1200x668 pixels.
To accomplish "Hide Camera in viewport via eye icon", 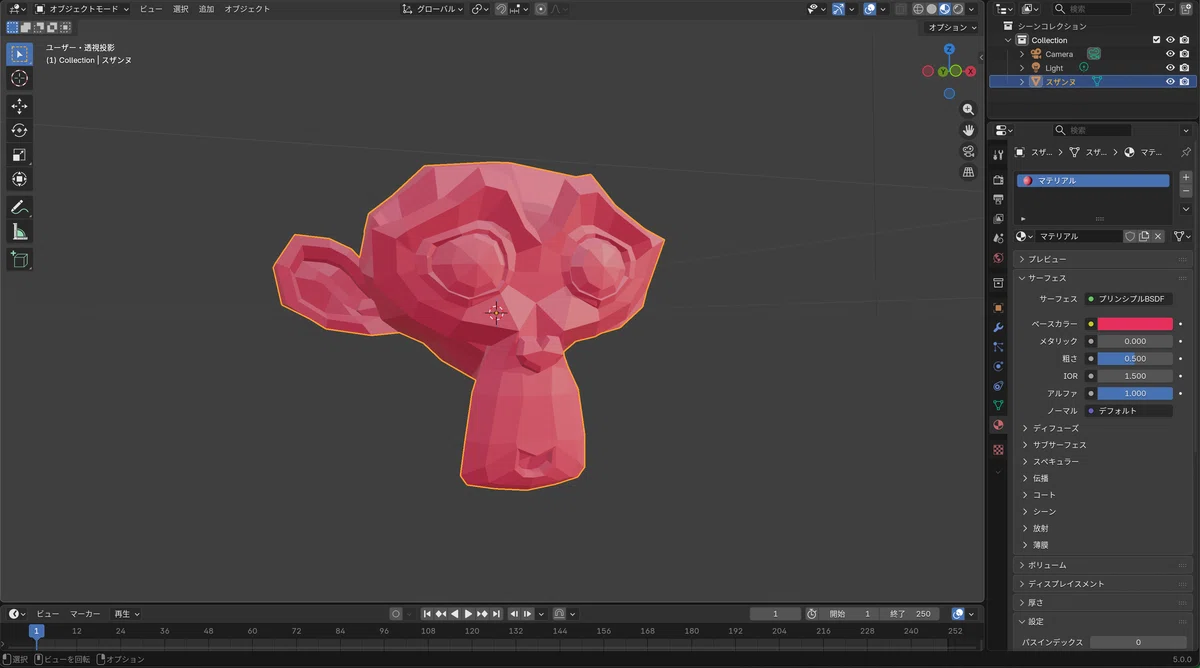I will coord(1170,54).
